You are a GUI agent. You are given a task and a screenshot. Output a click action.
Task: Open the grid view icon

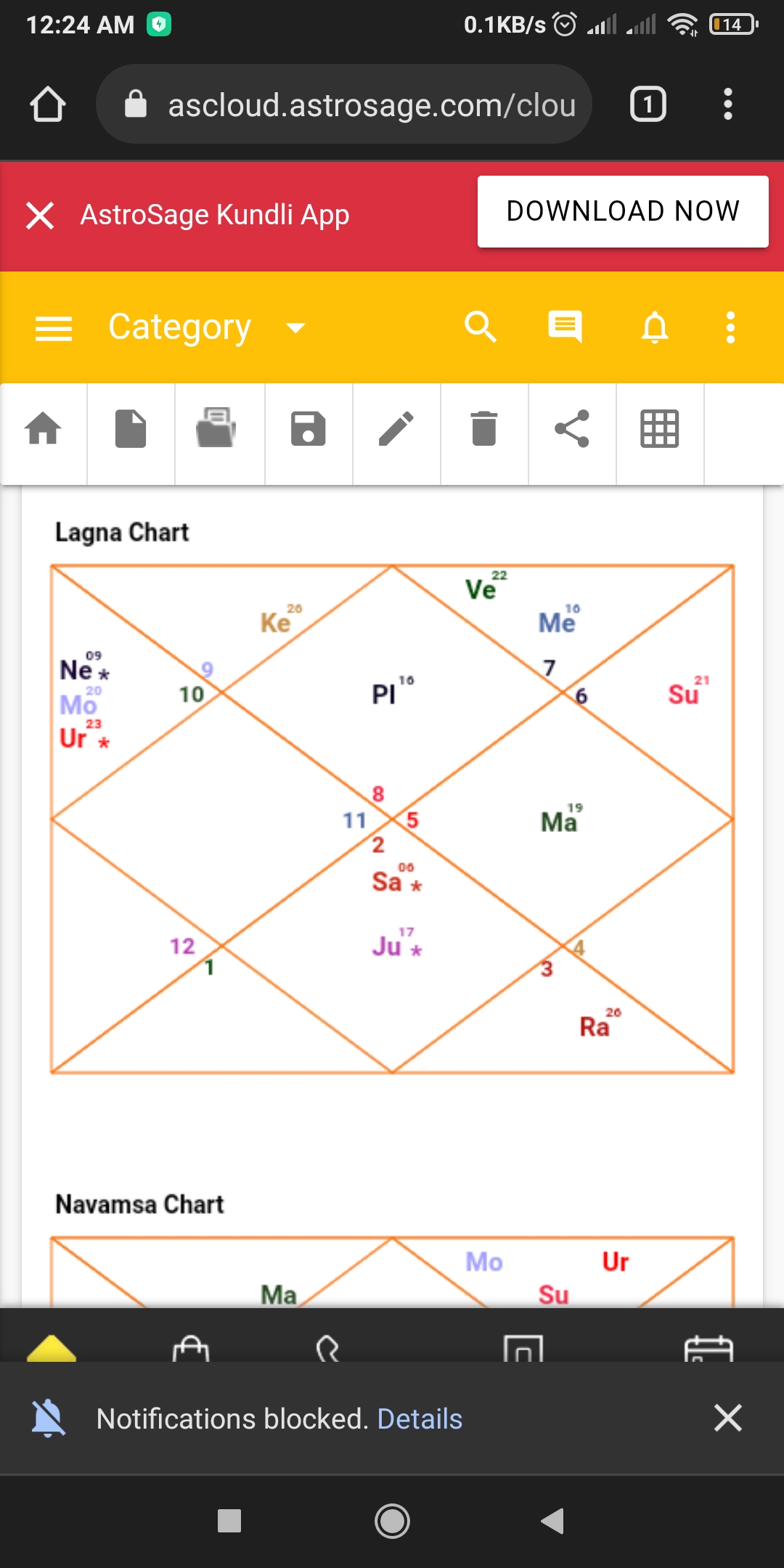659,428
